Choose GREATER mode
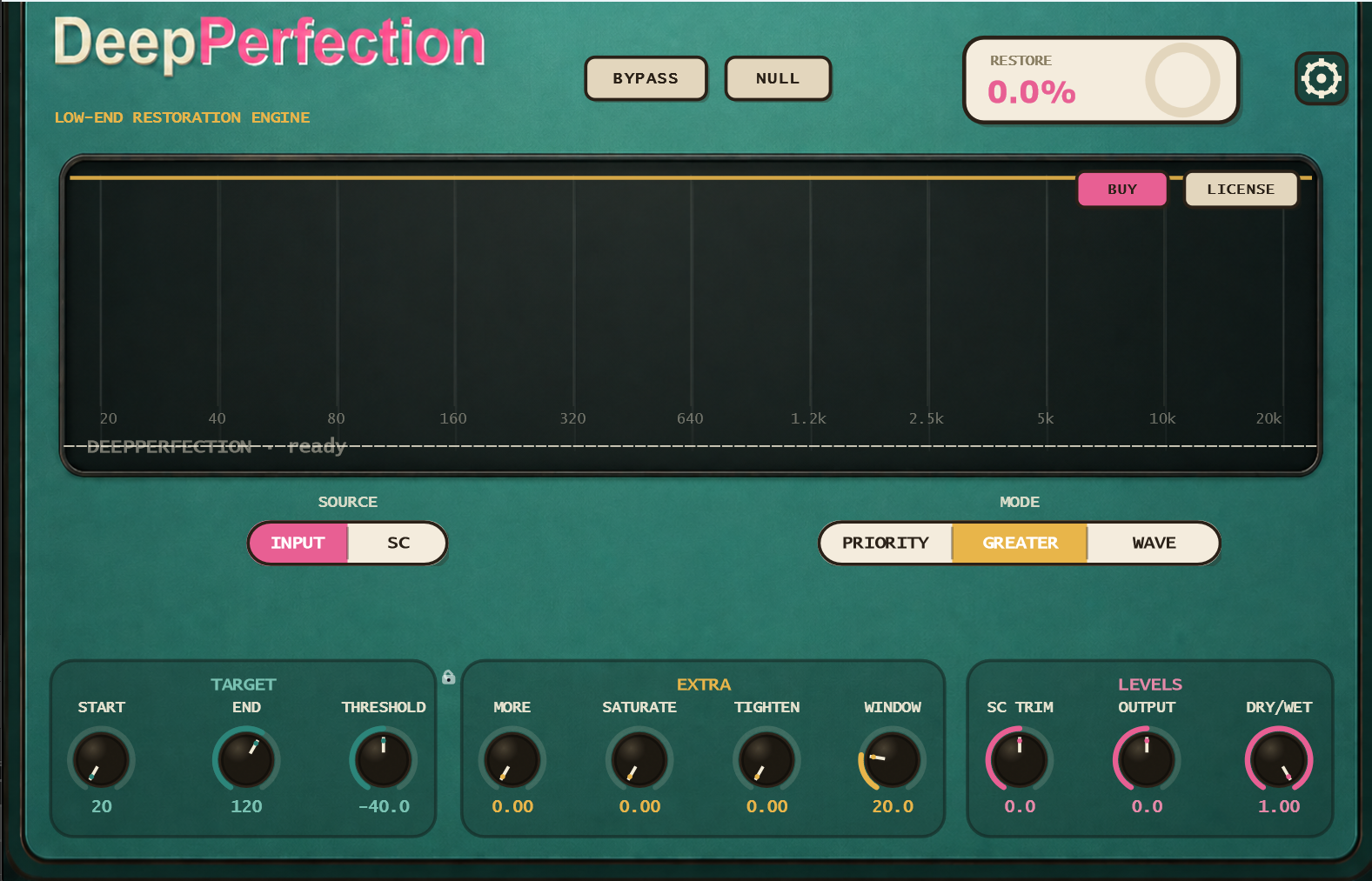This screenshot has width=1372, height=881. point(1020,543)
